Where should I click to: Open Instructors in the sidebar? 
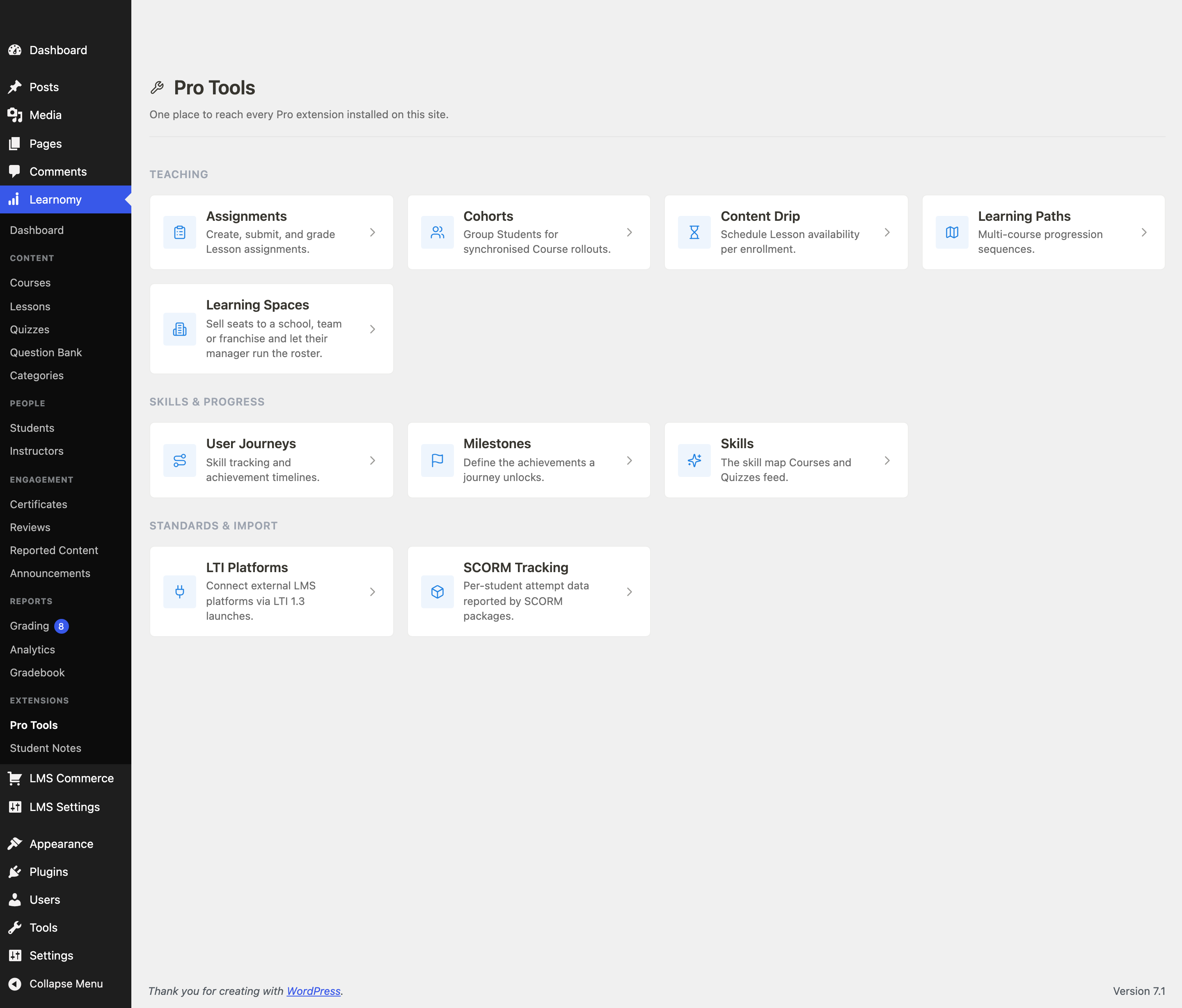[x=37, y=451]
